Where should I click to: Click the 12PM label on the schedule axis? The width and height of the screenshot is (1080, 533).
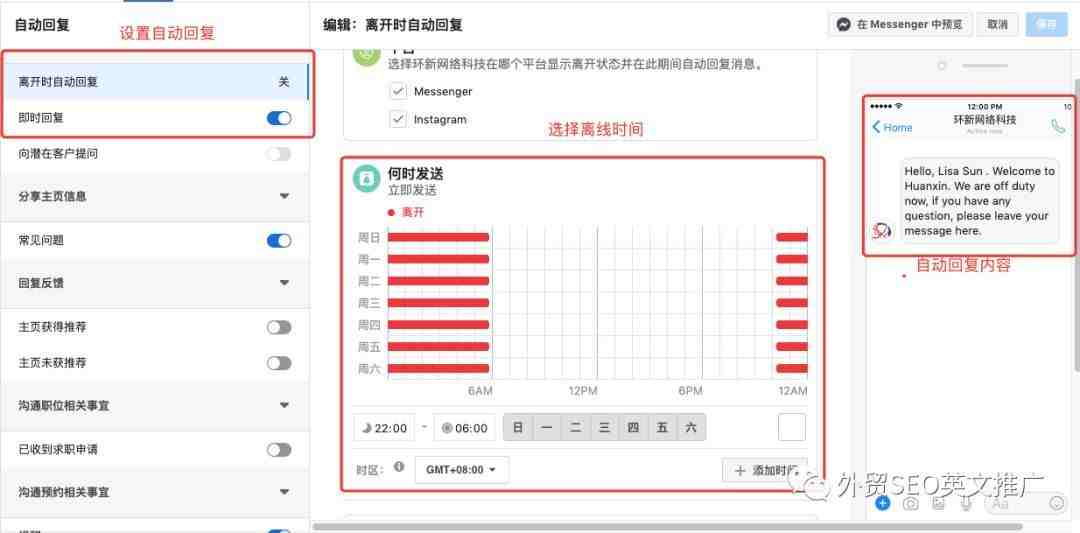(x=583, y=391)
